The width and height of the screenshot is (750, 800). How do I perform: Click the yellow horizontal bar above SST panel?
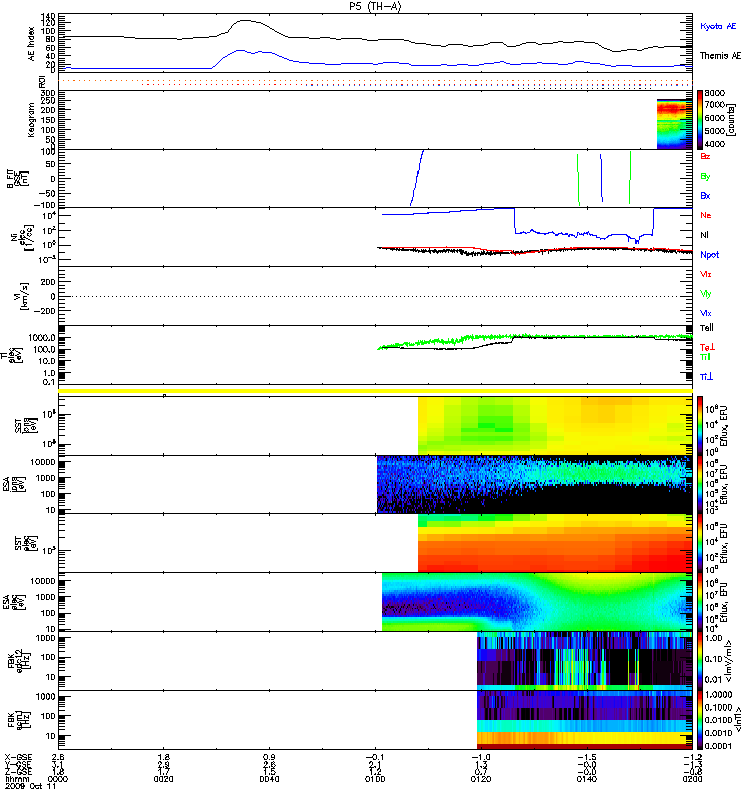[376, 391]
